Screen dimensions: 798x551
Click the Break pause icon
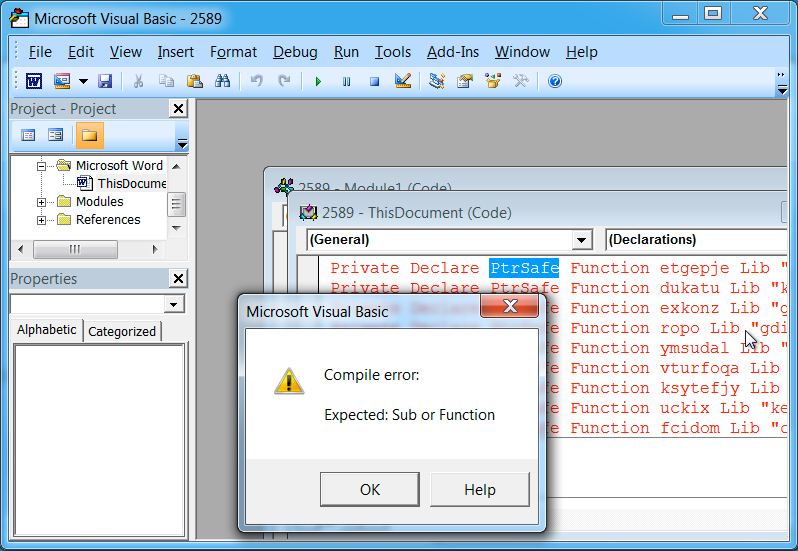(x=346, y=81)
